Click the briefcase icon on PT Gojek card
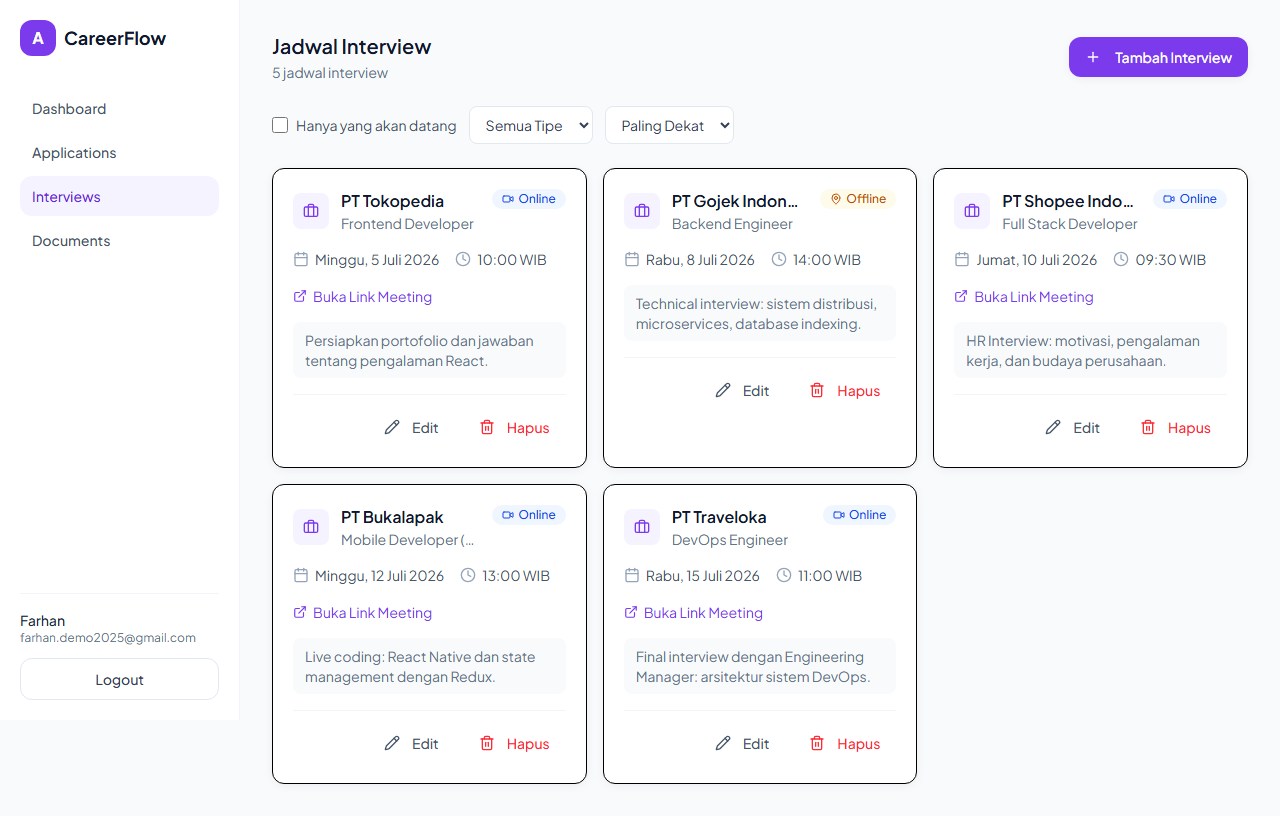 tap(642, 211)
